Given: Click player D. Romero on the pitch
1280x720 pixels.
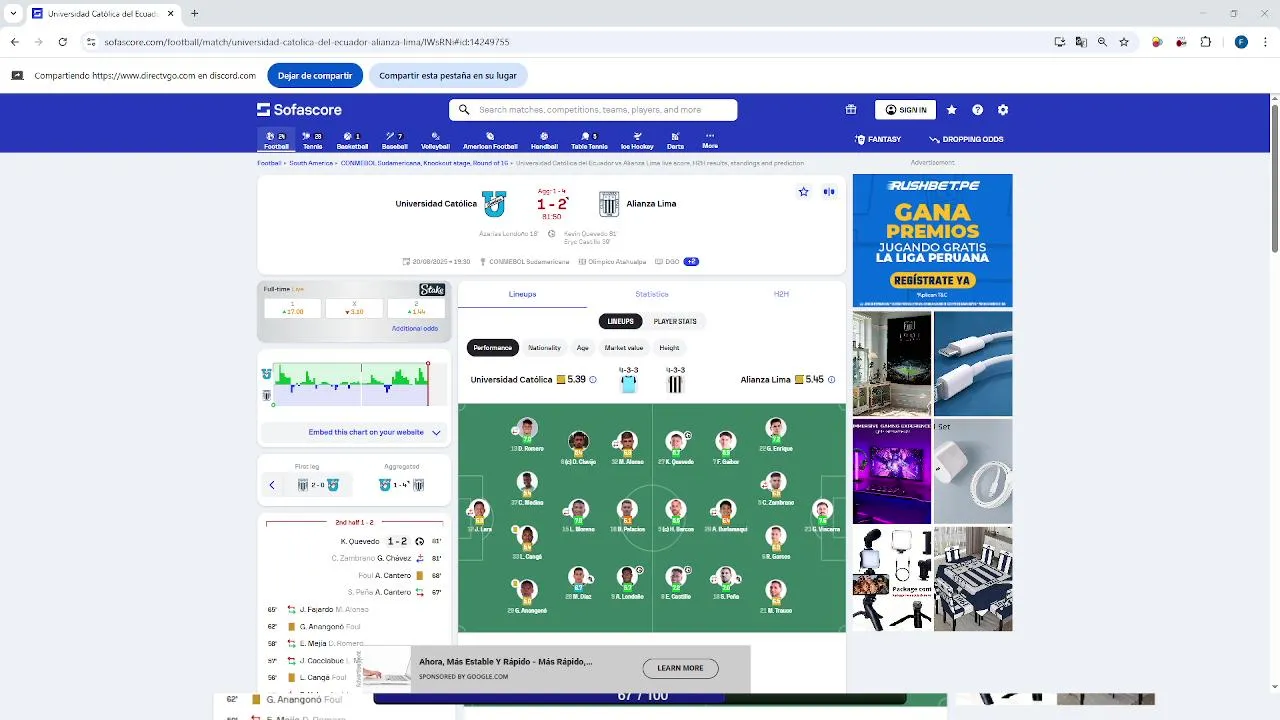Looking at the screenshot, I should [527, 434].
